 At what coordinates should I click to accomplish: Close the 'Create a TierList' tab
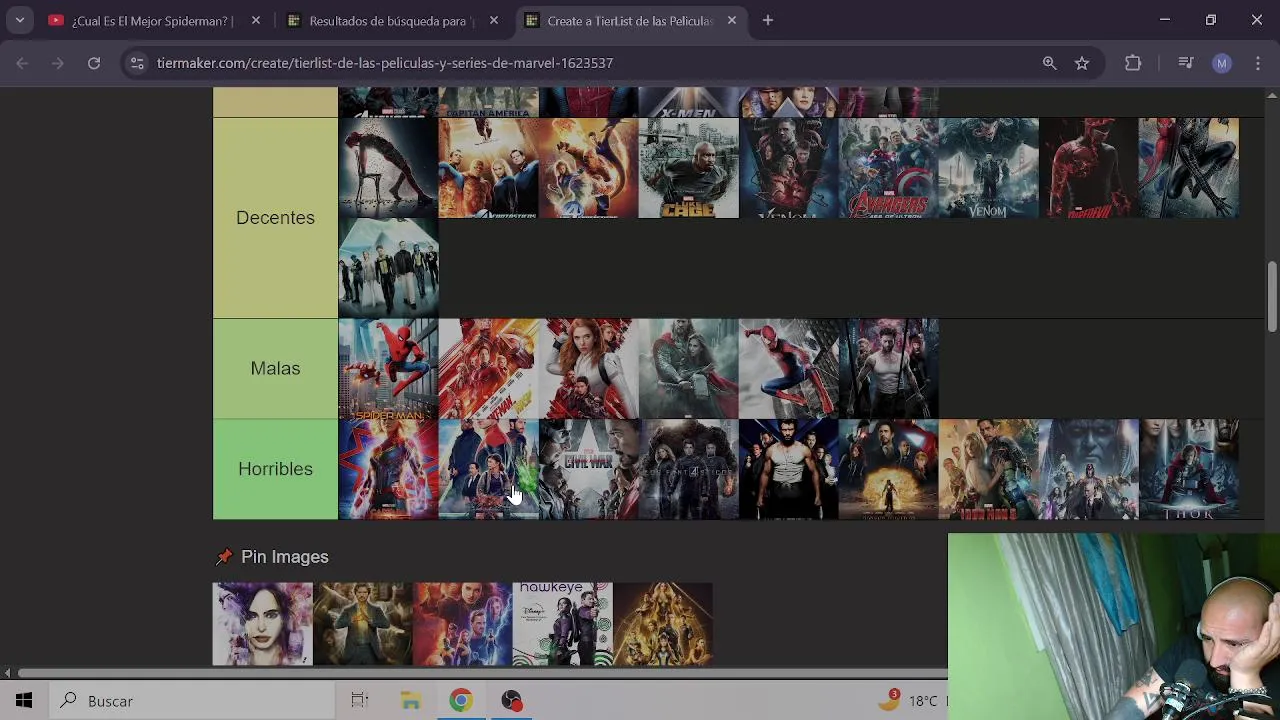click(732, 20)
